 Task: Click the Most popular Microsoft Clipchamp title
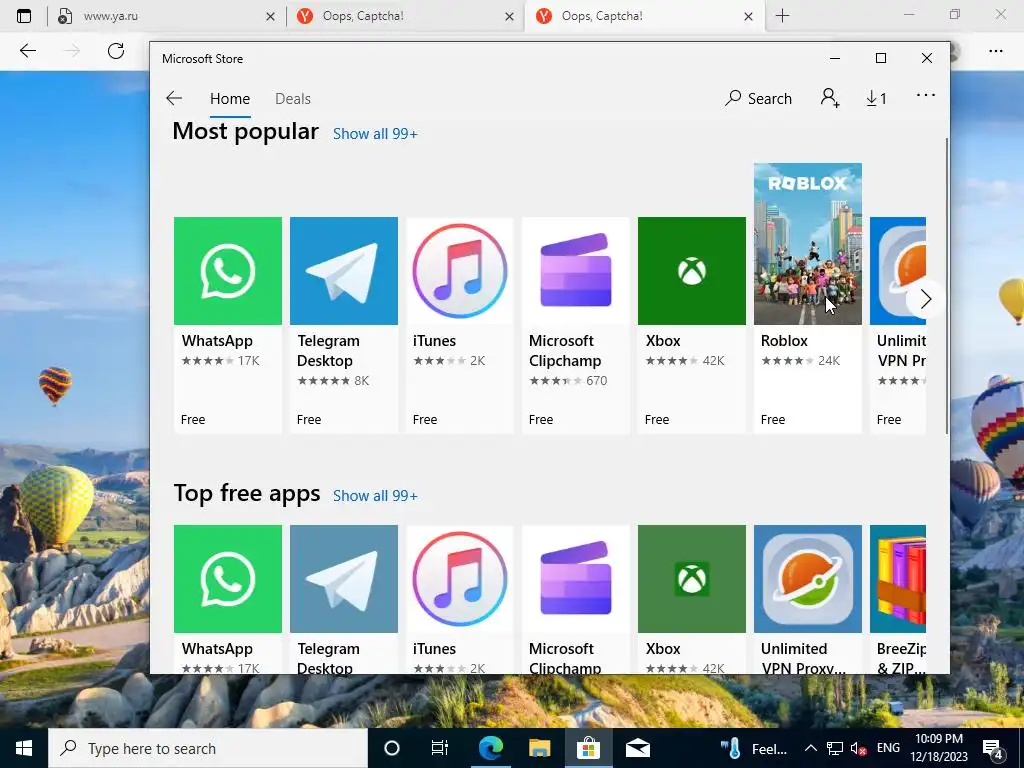[x=565, y=351]
